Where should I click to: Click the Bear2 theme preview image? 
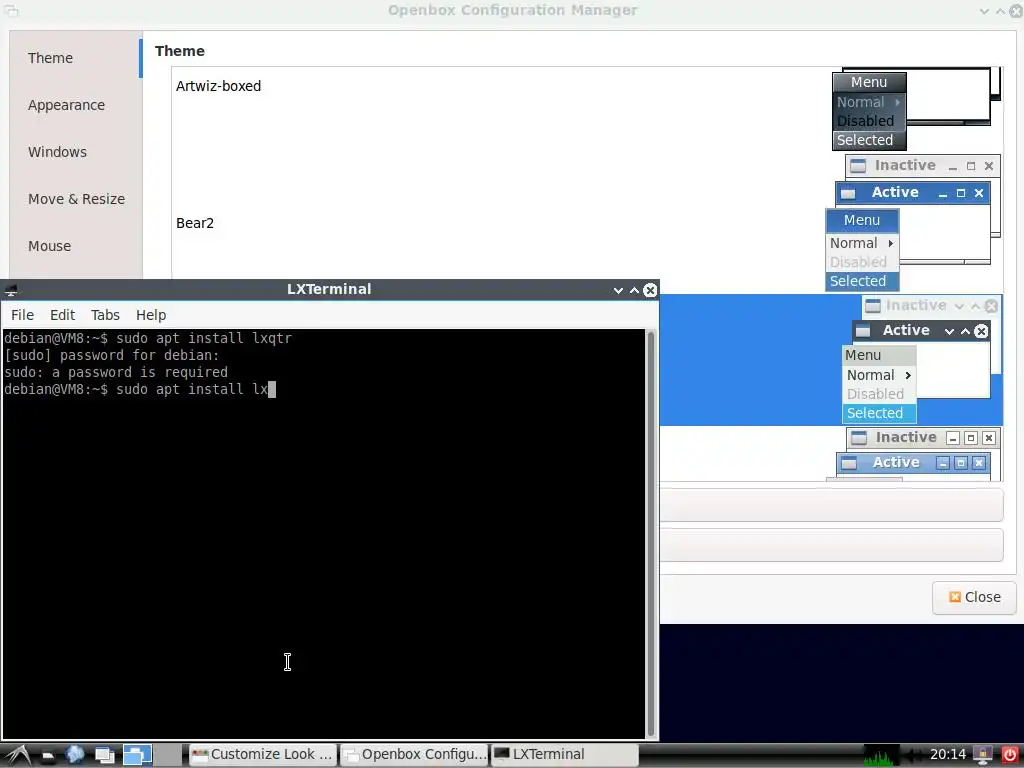[x=914, y=223]
